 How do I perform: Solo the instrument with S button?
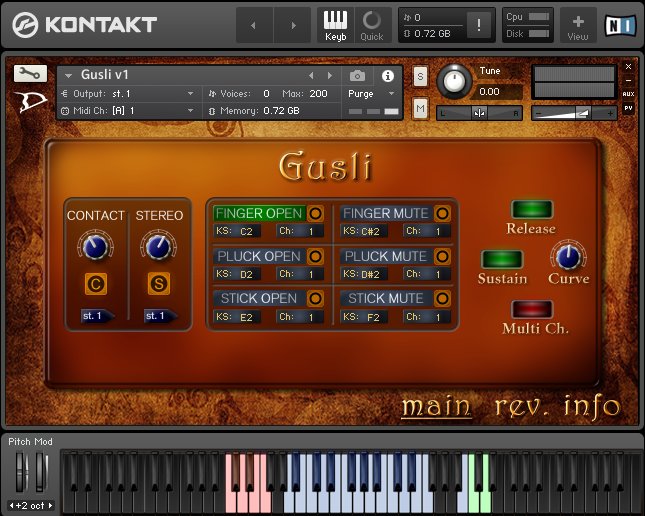pos(420,77)
